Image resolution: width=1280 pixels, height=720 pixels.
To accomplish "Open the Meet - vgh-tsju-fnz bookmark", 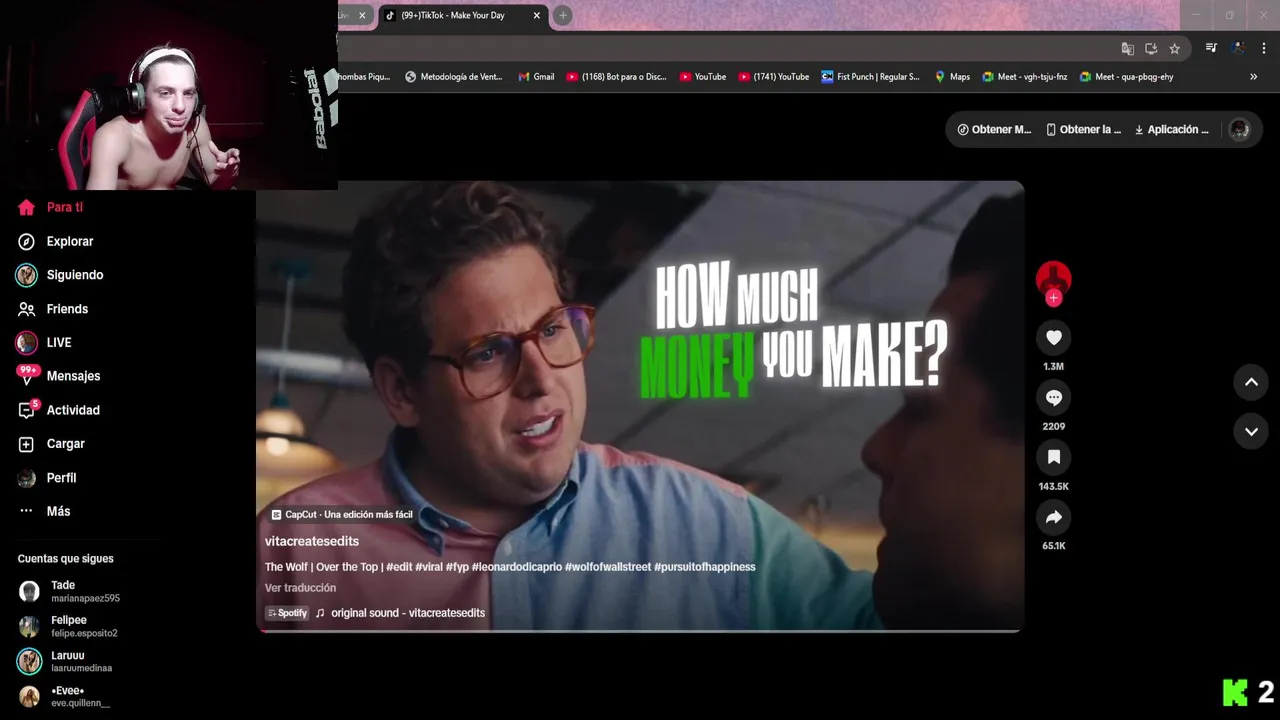I will point(1025,77).
